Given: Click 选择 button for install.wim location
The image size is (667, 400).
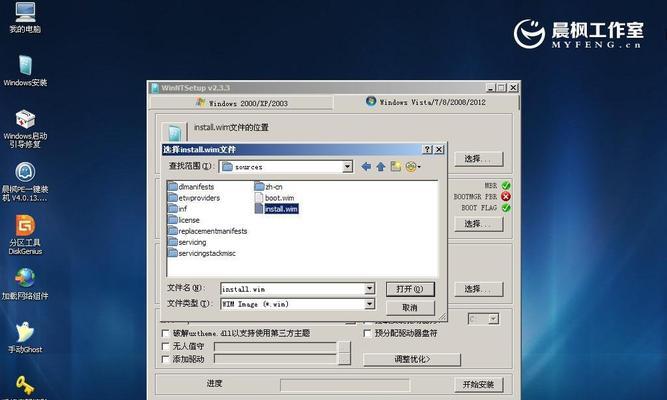Looking at the screenshot, I should 479,159.
